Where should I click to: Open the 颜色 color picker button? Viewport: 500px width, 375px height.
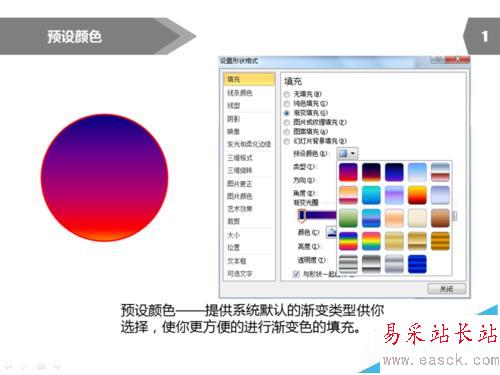(x=331, y=232)
